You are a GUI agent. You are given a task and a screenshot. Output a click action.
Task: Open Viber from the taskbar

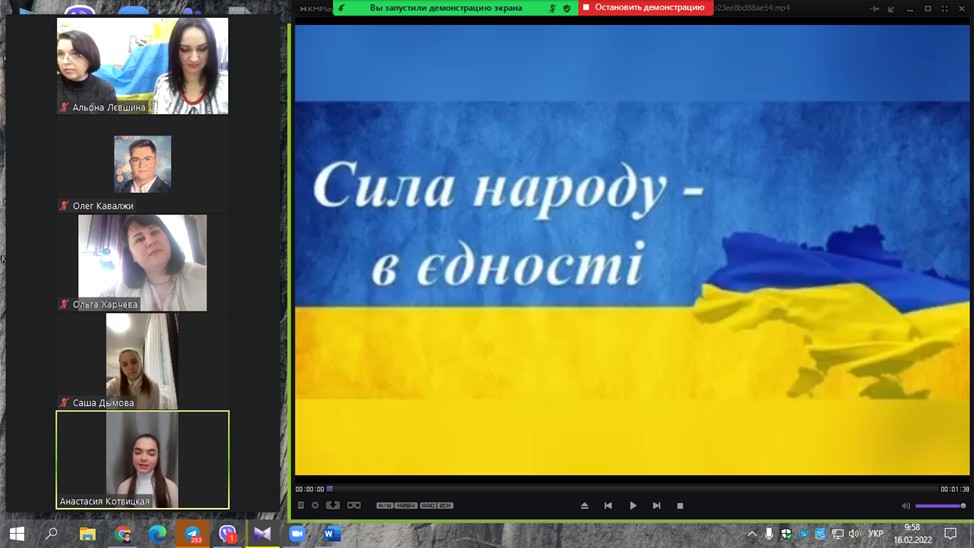tap(227, 534)
